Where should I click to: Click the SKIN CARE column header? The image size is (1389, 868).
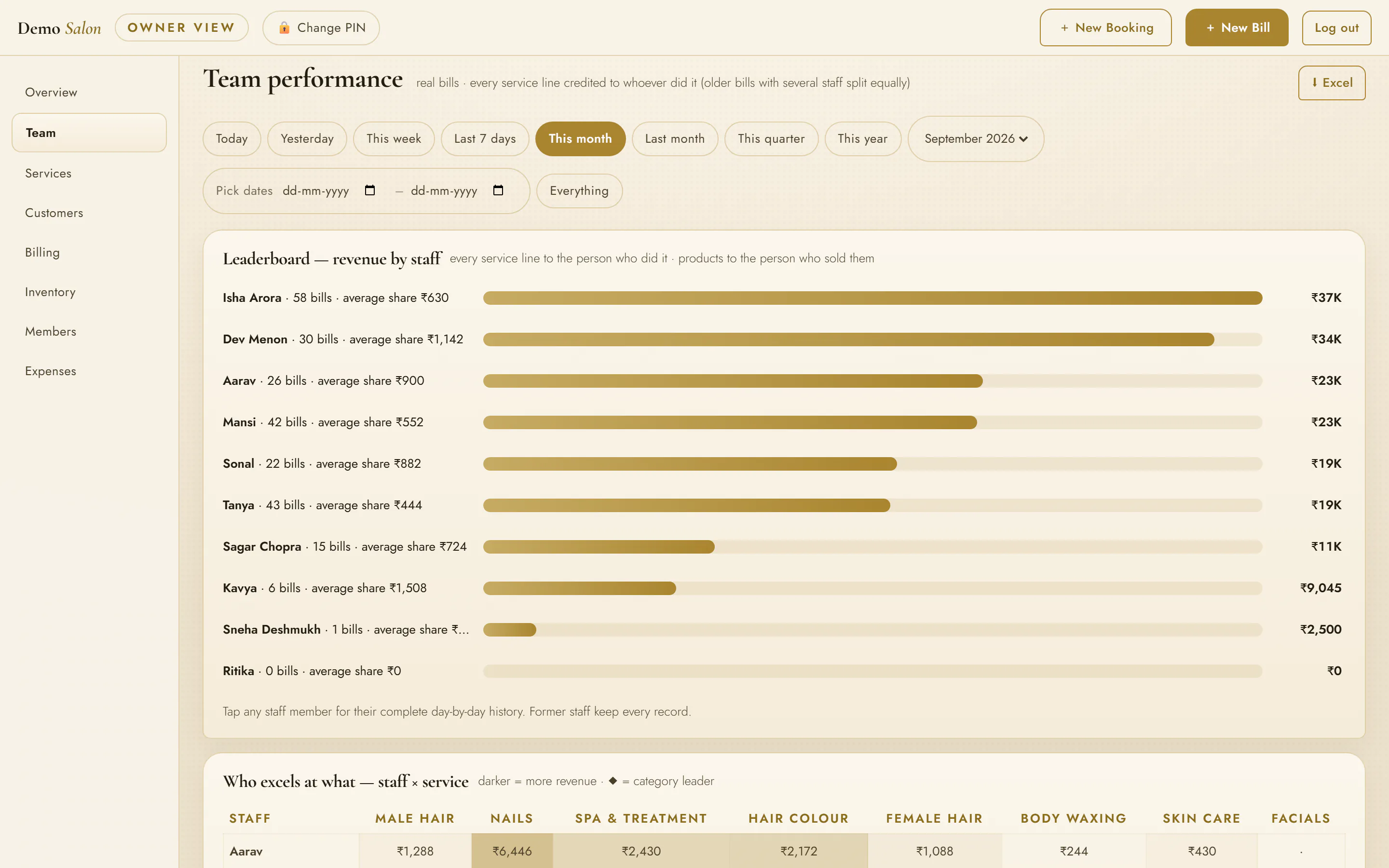[1202, 819]
